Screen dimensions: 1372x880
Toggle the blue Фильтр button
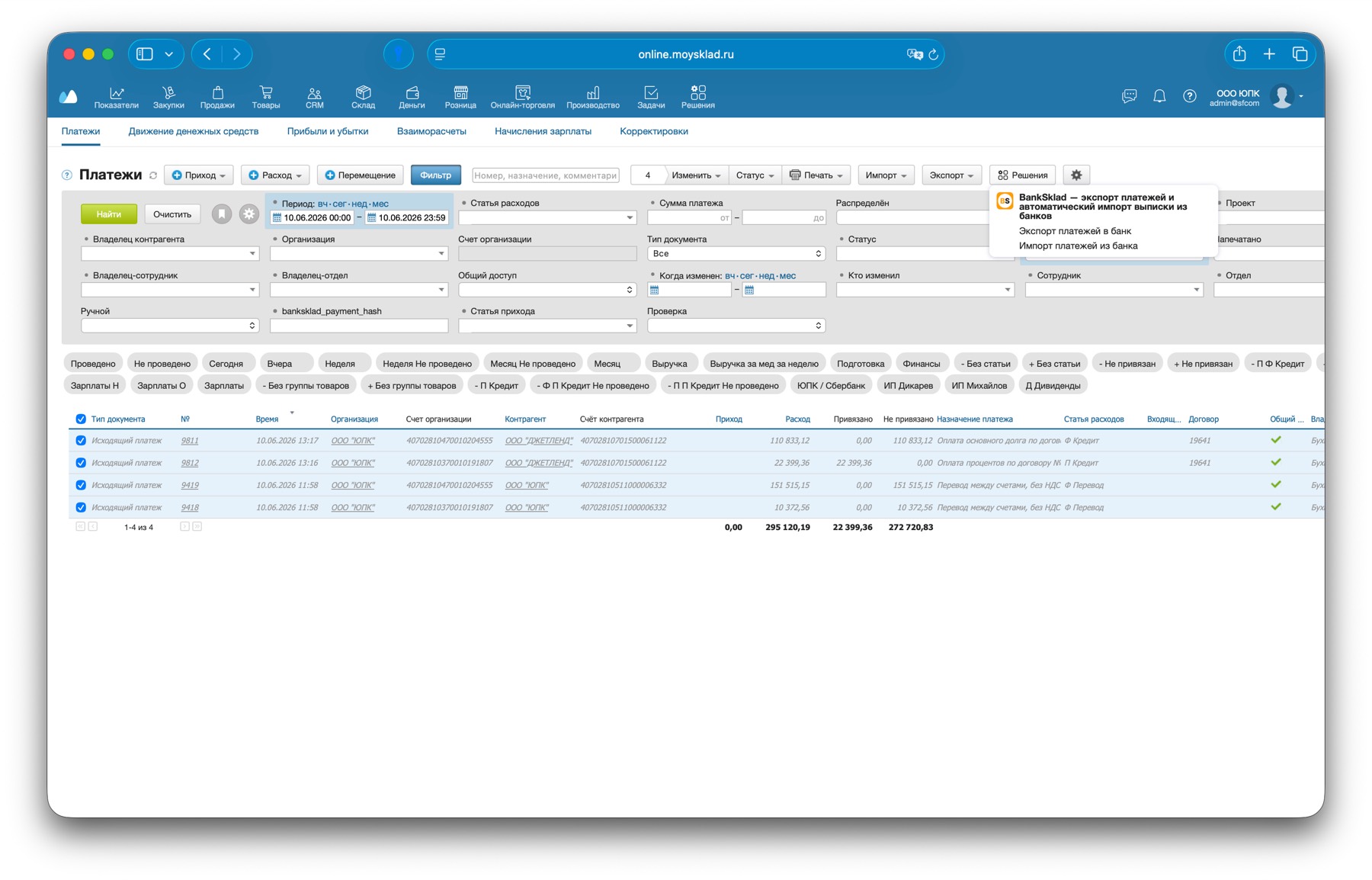436,175
